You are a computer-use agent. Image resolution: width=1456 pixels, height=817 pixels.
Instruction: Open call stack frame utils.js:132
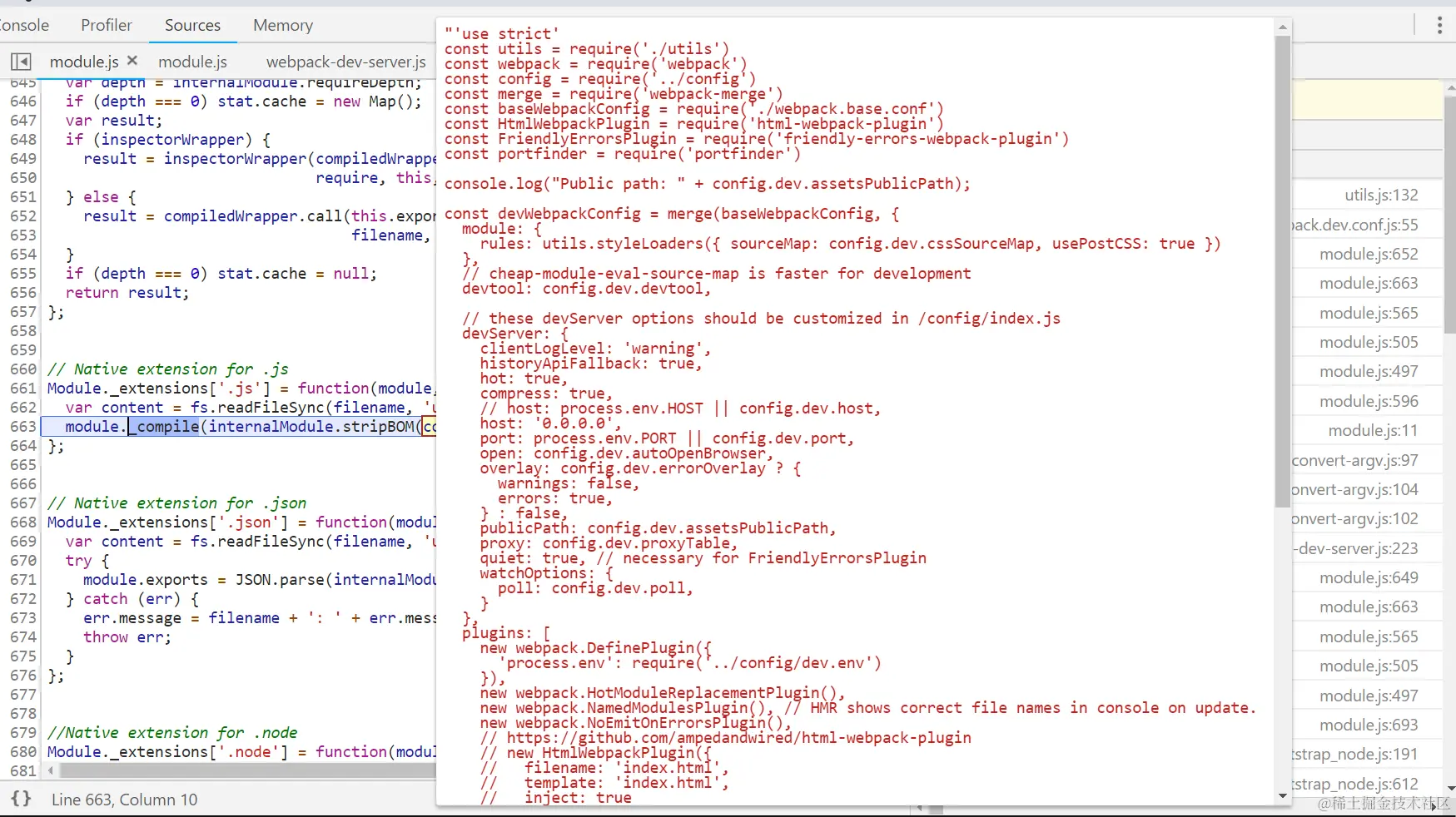(x=1381, y=195)
